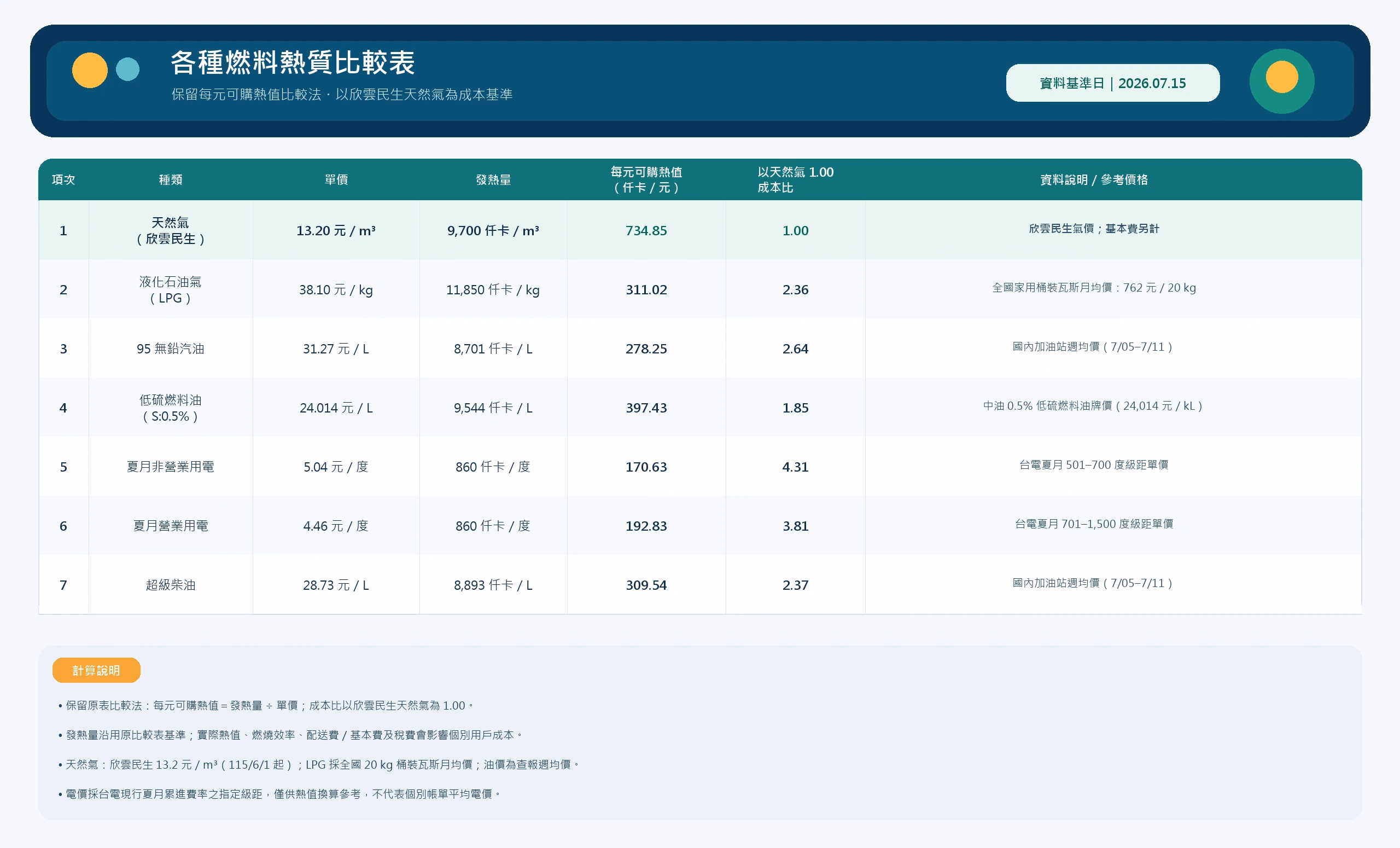
Task: Select the 95 無鉛汽油 row cell
Action: coord(171,349)
